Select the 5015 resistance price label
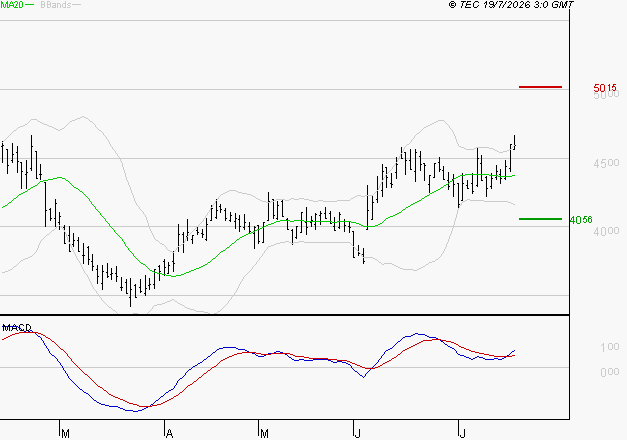The image size is (627, 440). click(x=605, y=88)
